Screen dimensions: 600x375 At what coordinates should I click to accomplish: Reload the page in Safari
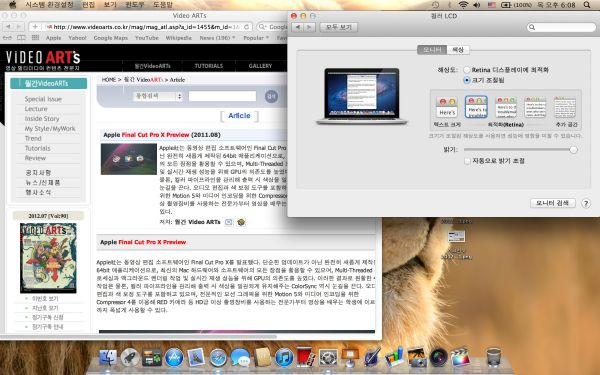(x=247, y=27)
